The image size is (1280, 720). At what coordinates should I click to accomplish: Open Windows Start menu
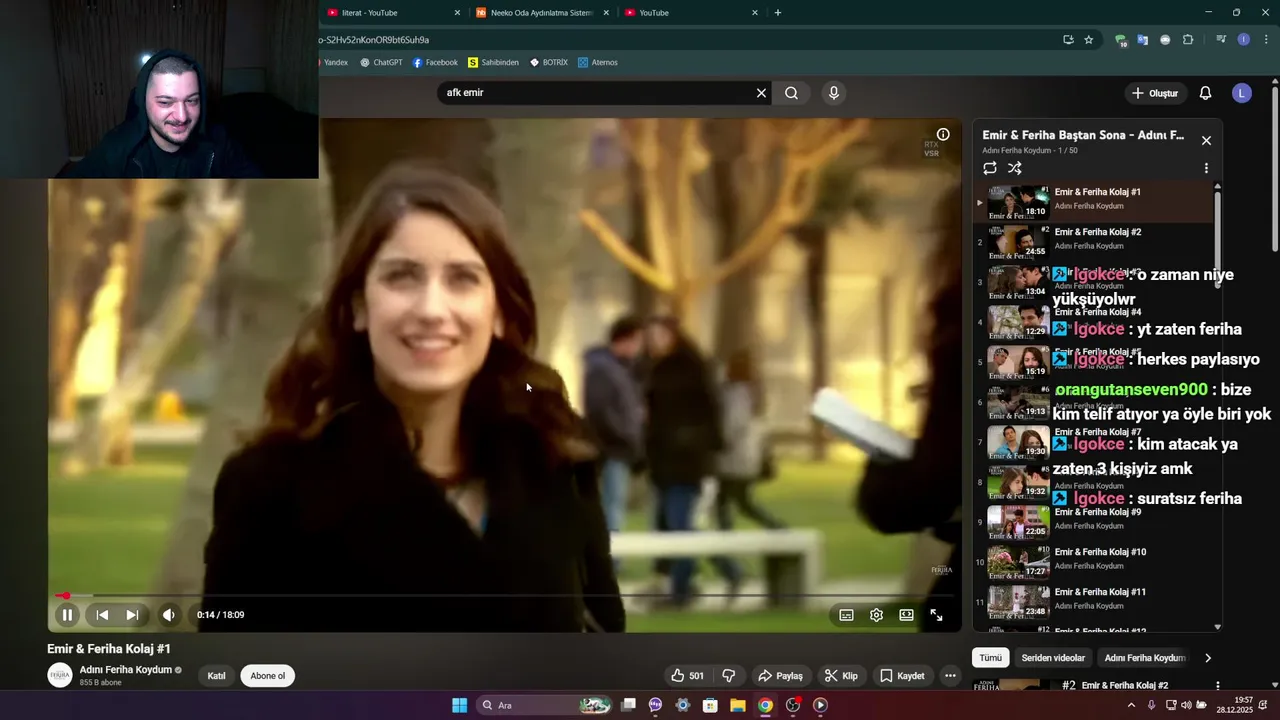pyautogui.click(x=459, y=705)
